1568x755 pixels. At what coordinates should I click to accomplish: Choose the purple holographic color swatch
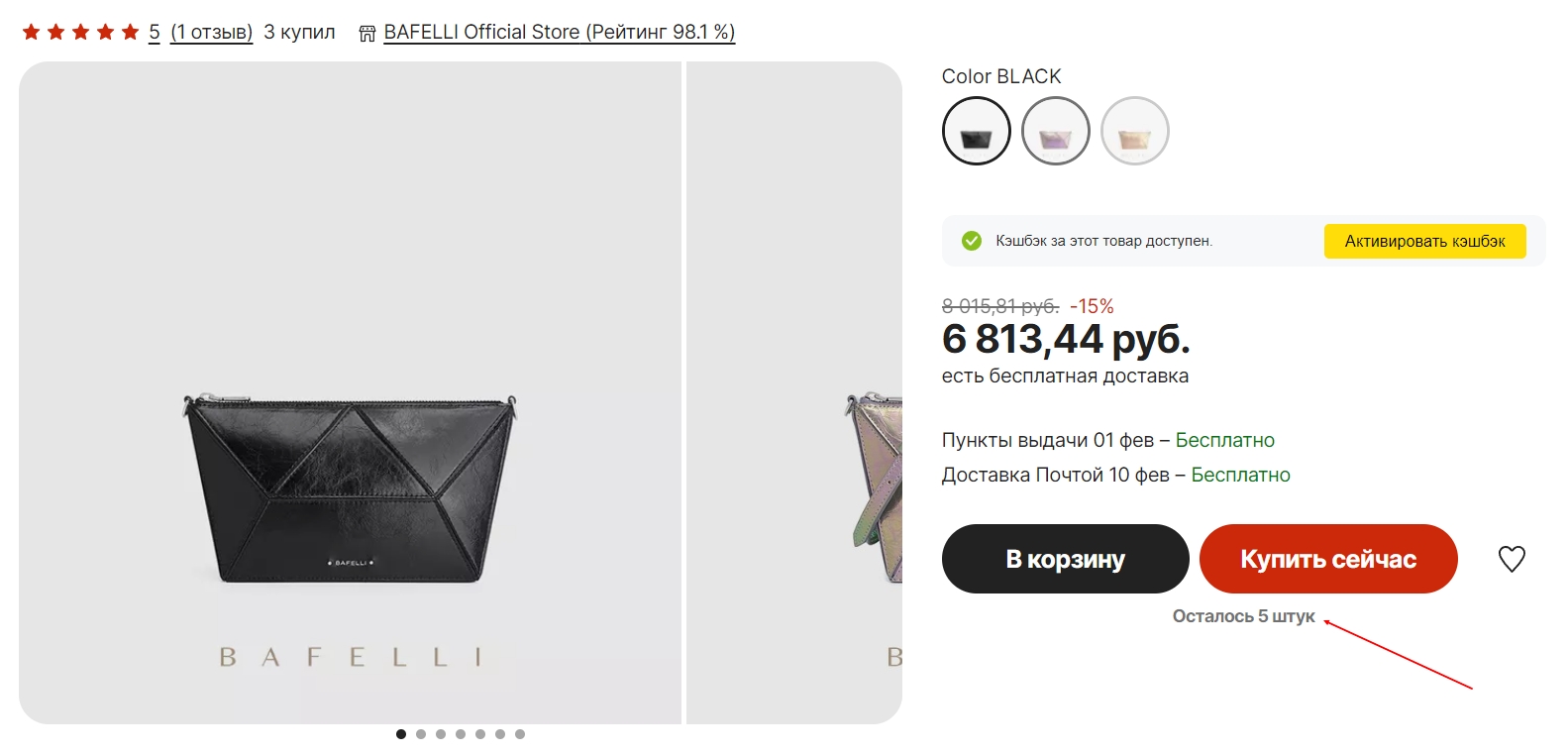tap(1056, 131)
